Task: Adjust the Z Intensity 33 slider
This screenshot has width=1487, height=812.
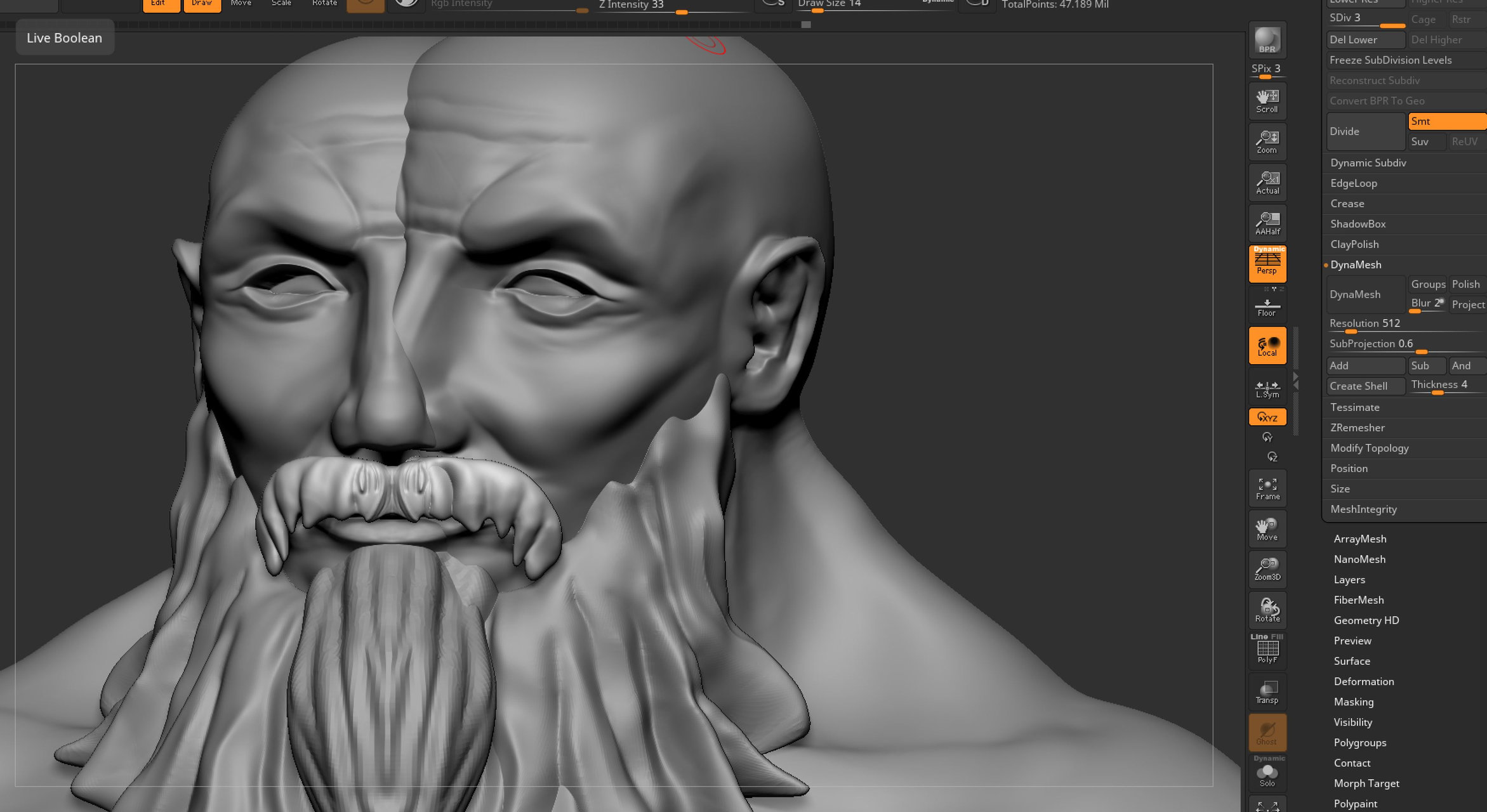Action: [x=673, y=6]
